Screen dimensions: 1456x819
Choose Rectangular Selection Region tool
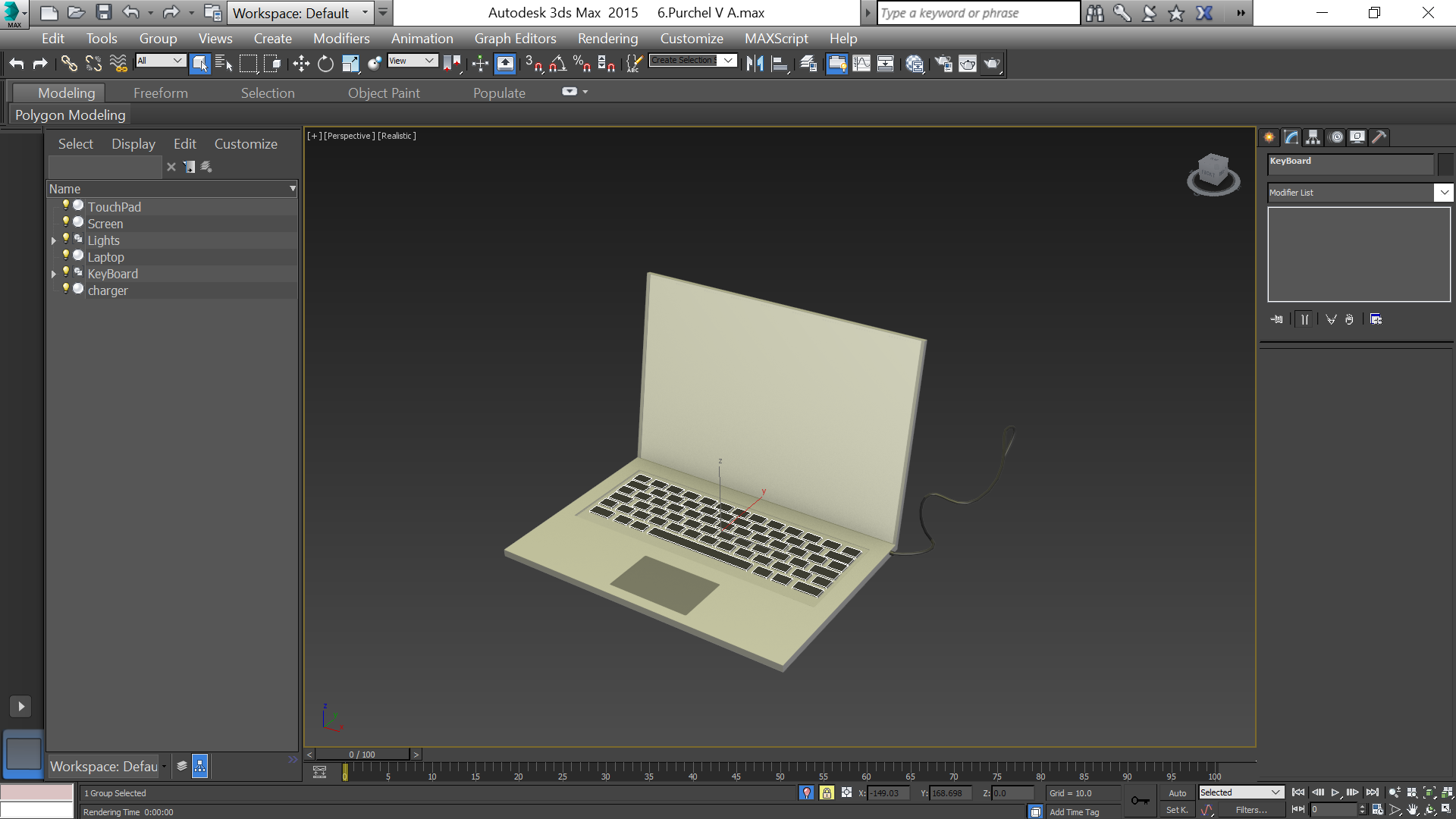click(248, 64)
